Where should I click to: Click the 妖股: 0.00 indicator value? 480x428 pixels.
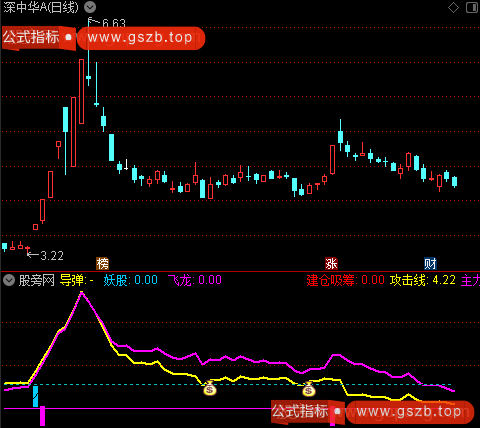pos(130,280)
